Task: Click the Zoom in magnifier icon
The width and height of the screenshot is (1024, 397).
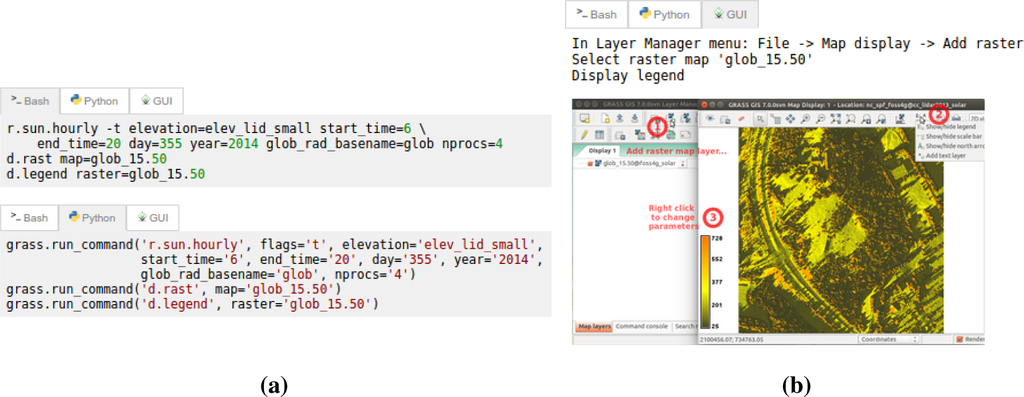Action: tap(805, 119)
